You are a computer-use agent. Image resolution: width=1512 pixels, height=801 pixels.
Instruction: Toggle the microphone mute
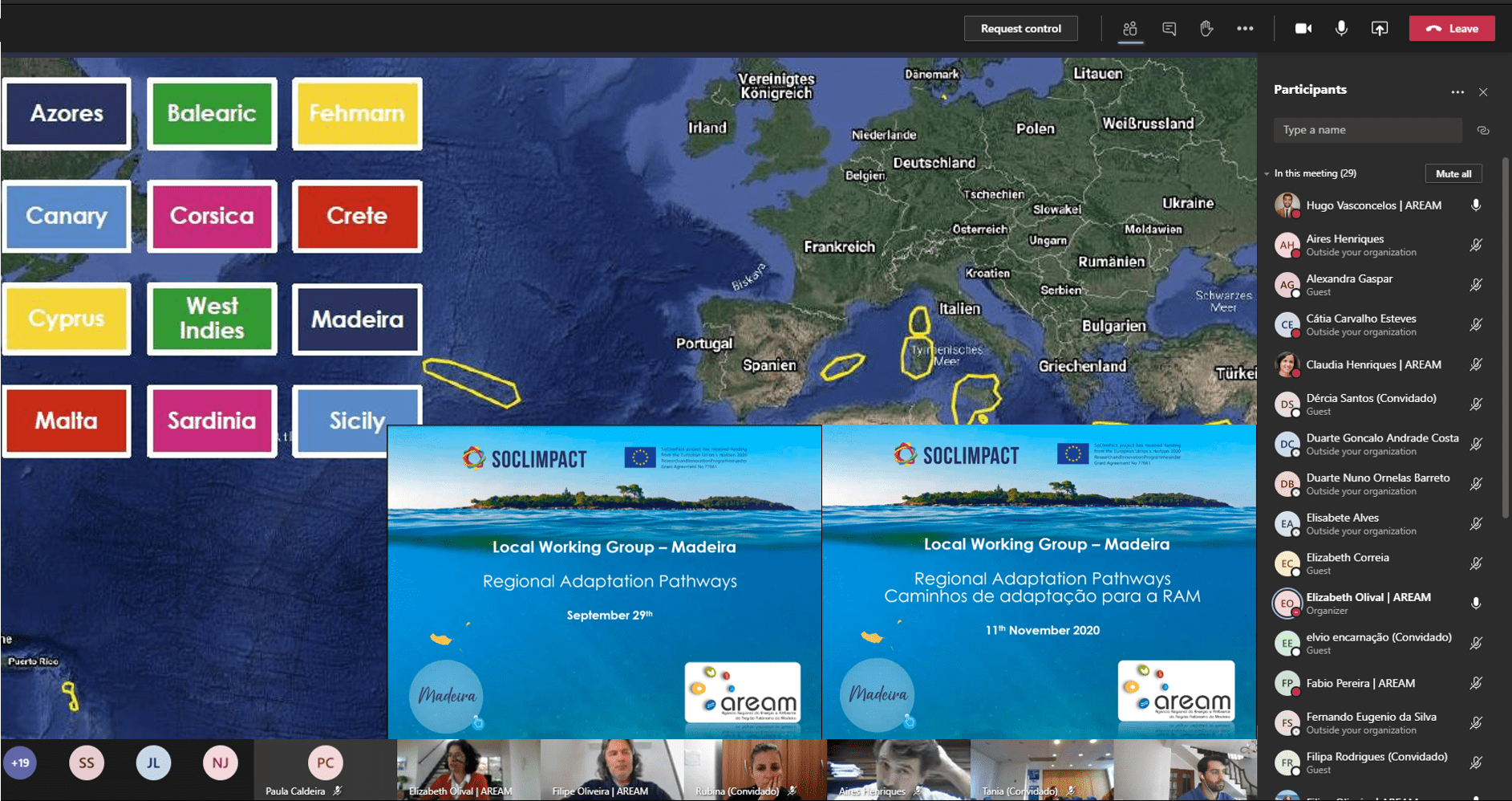[1340, 29]
